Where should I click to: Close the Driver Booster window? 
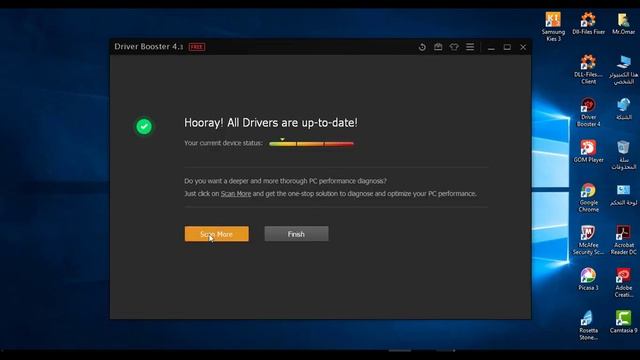click(523, 47)
